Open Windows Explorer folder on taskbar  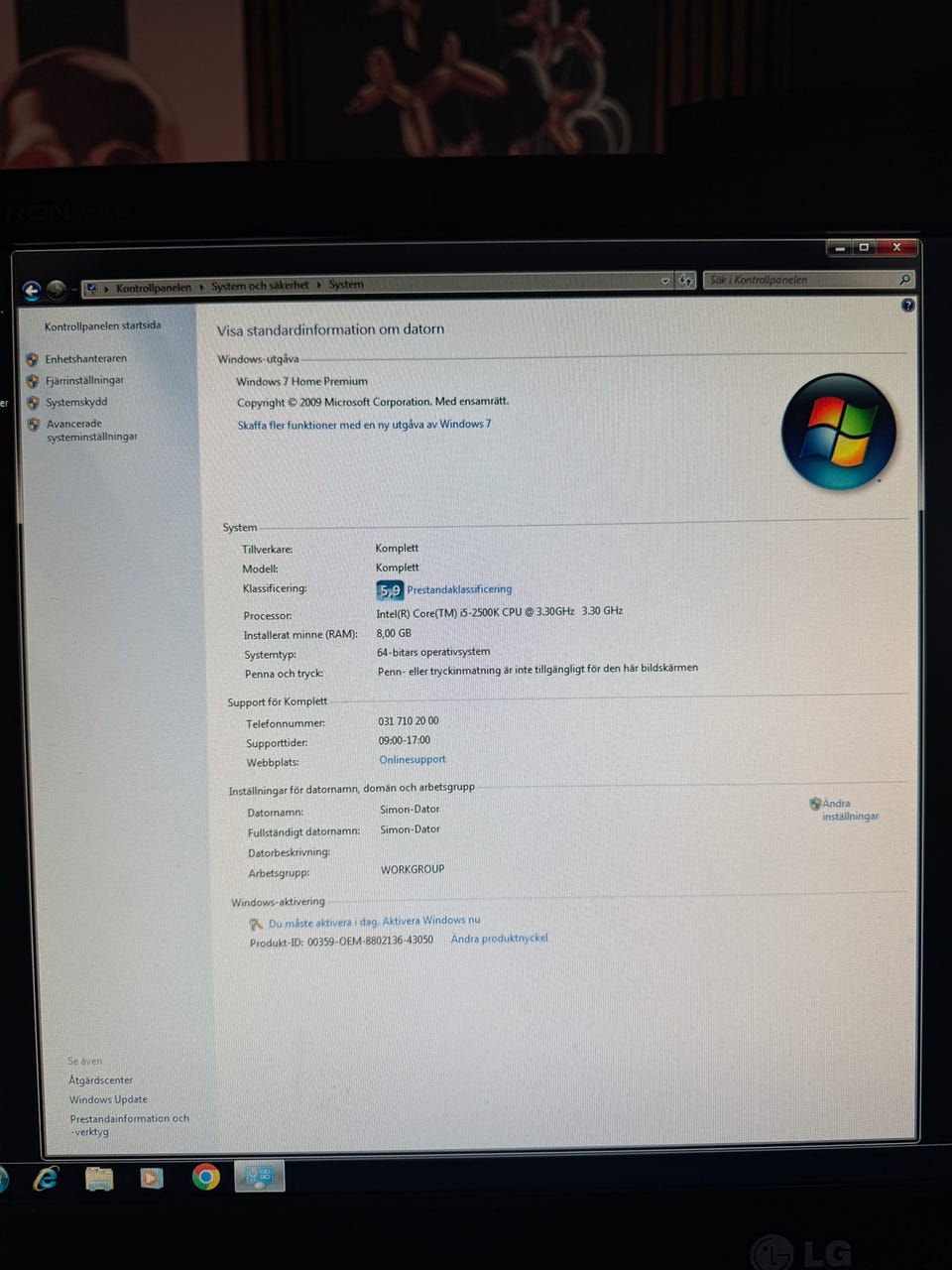(99, 1179)
